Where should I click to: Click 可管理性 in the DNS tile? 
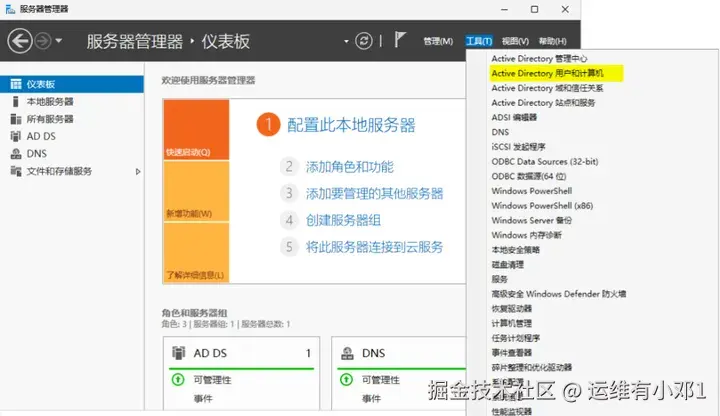pos(381,380)
